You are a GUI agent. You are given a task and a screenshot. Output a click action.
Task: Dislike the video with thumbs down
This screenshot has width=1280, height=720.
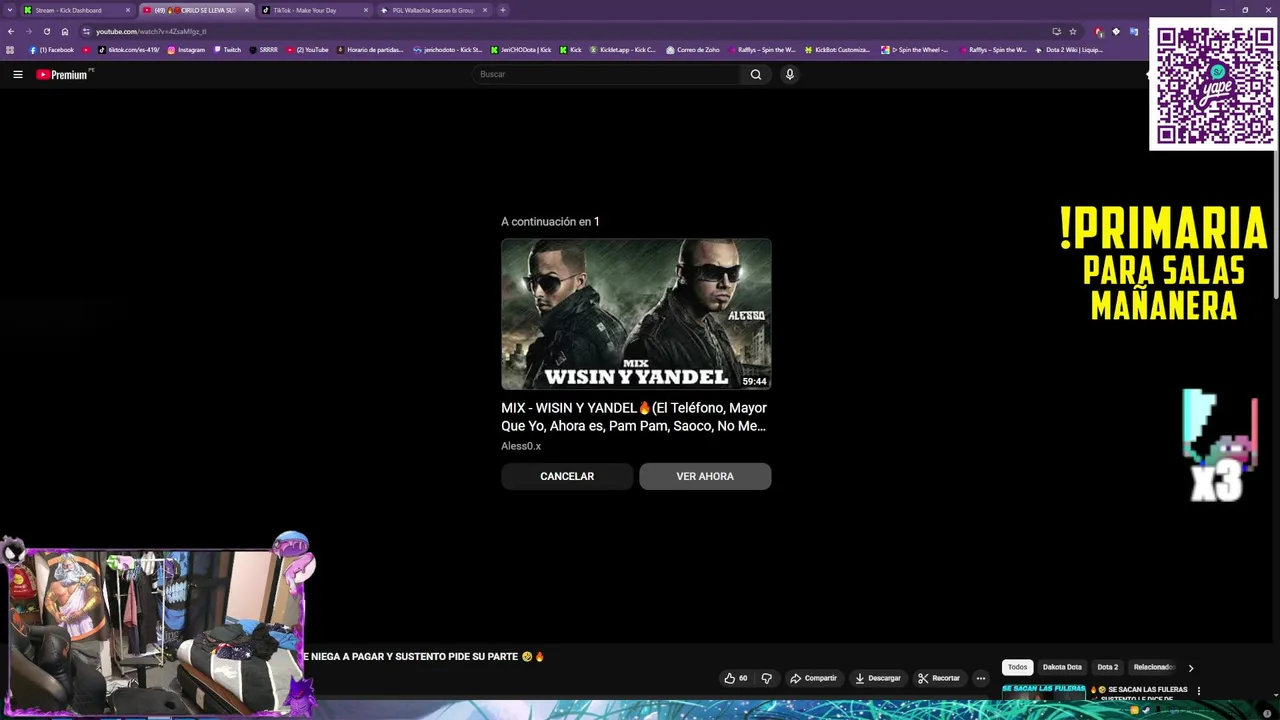point(766,678)
